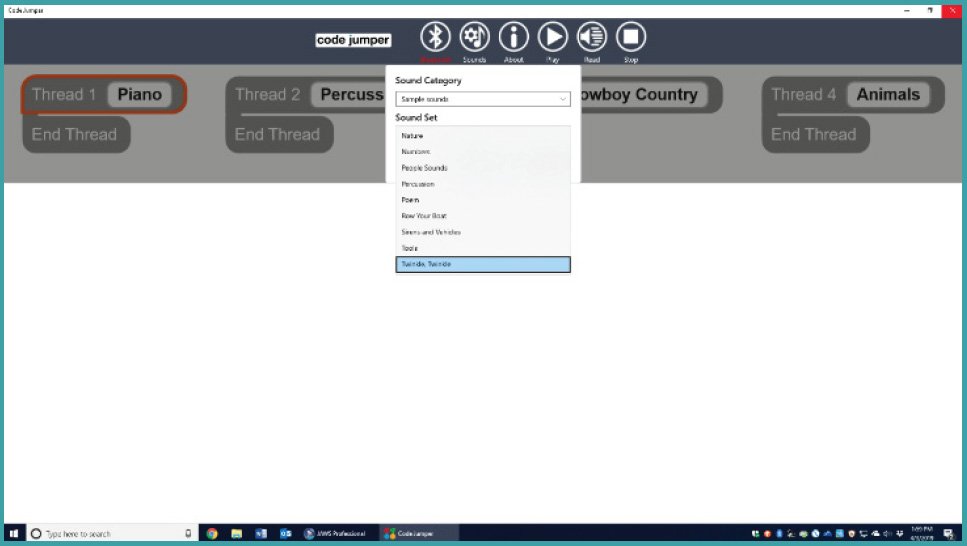
Task: Choose Percussion in the sound set list
Action: [483, 184]
